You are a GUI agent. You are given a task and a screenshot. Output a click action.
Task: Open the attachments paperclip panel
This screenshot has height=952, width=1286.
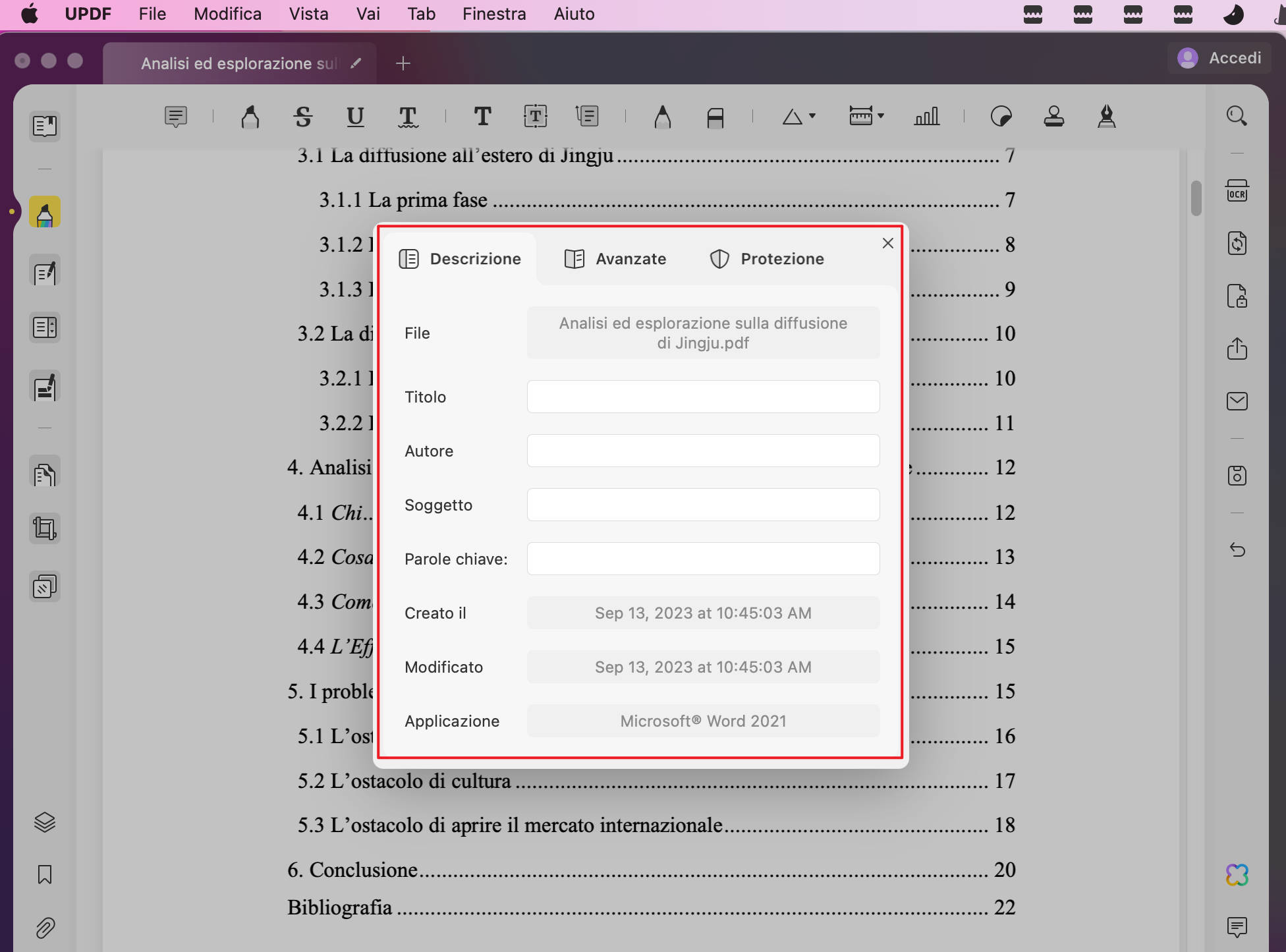point(45,928)
